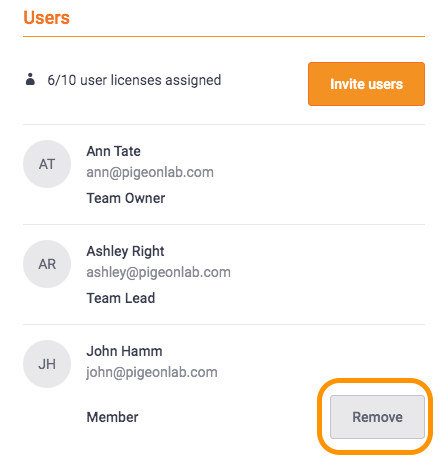Screen dimensions: 439x460
Task: Click the 6/10 user licenses assigned text
Action: (134, 80)
